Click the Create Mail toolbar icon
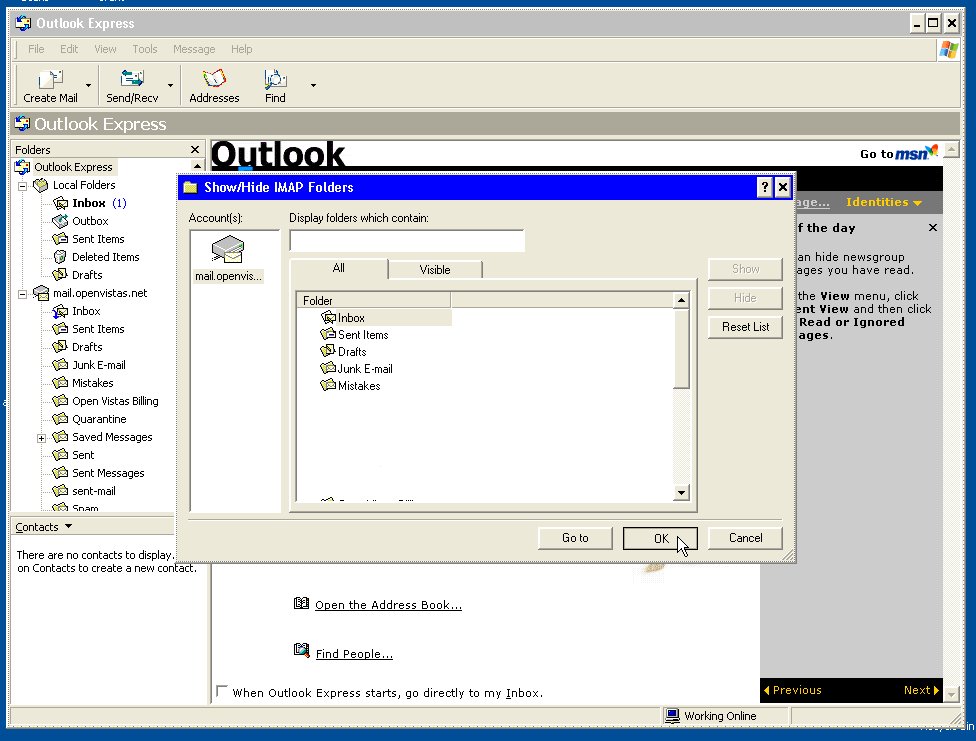This screenshot has width=976, height=741. click(x=50, y=80)
